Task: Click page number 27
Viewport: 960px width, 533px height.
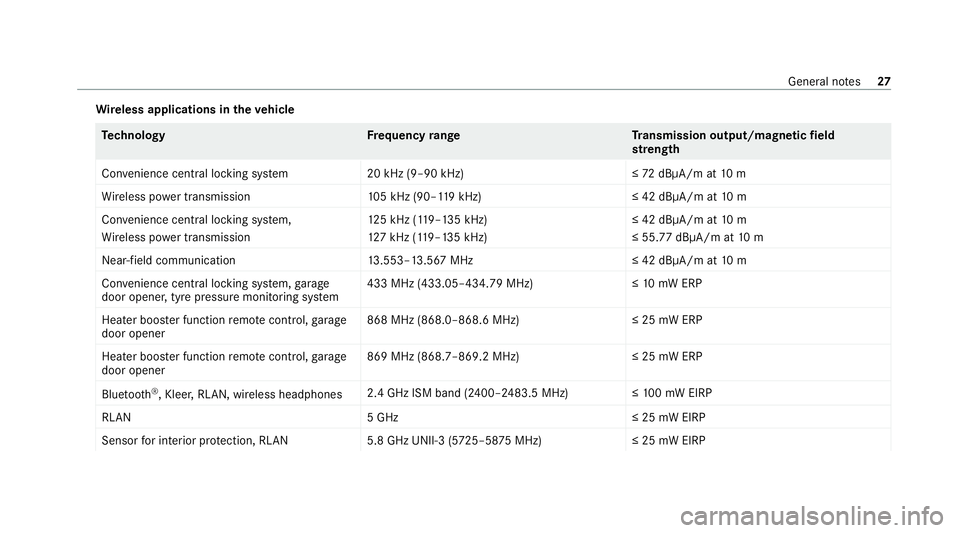Action: 883,81
